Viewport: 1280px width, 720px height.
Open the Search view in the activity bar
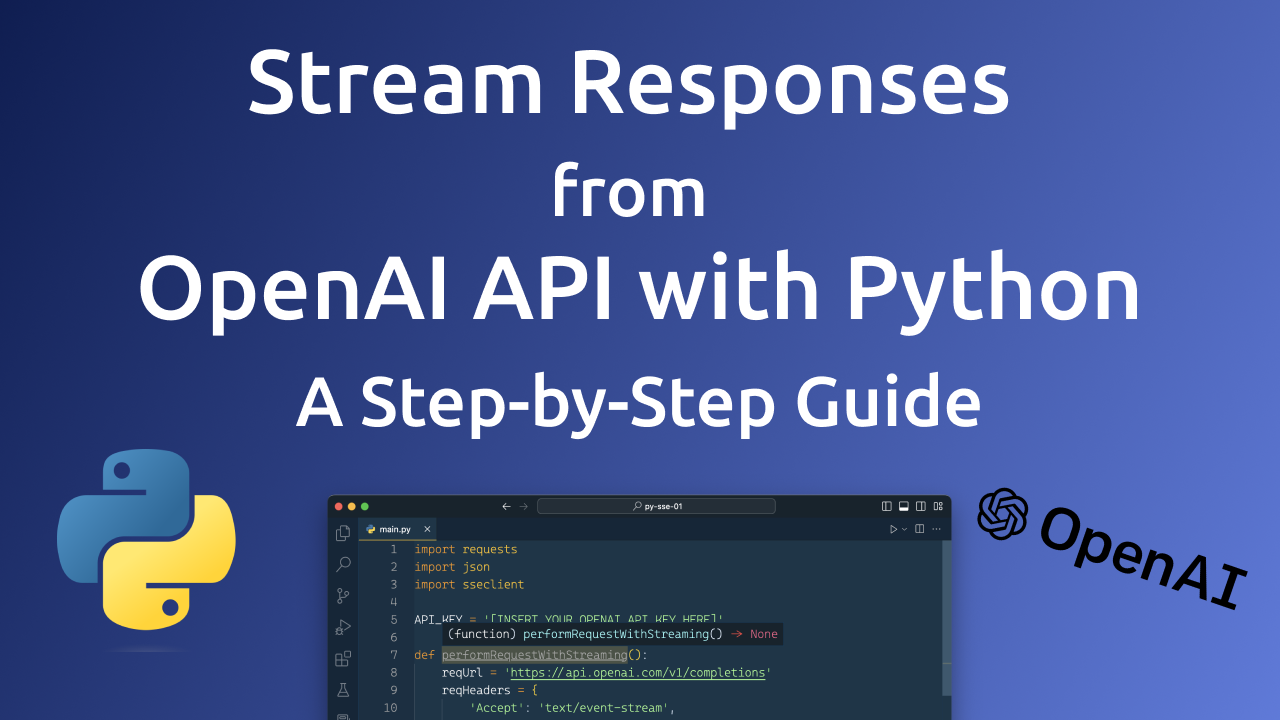343,564
